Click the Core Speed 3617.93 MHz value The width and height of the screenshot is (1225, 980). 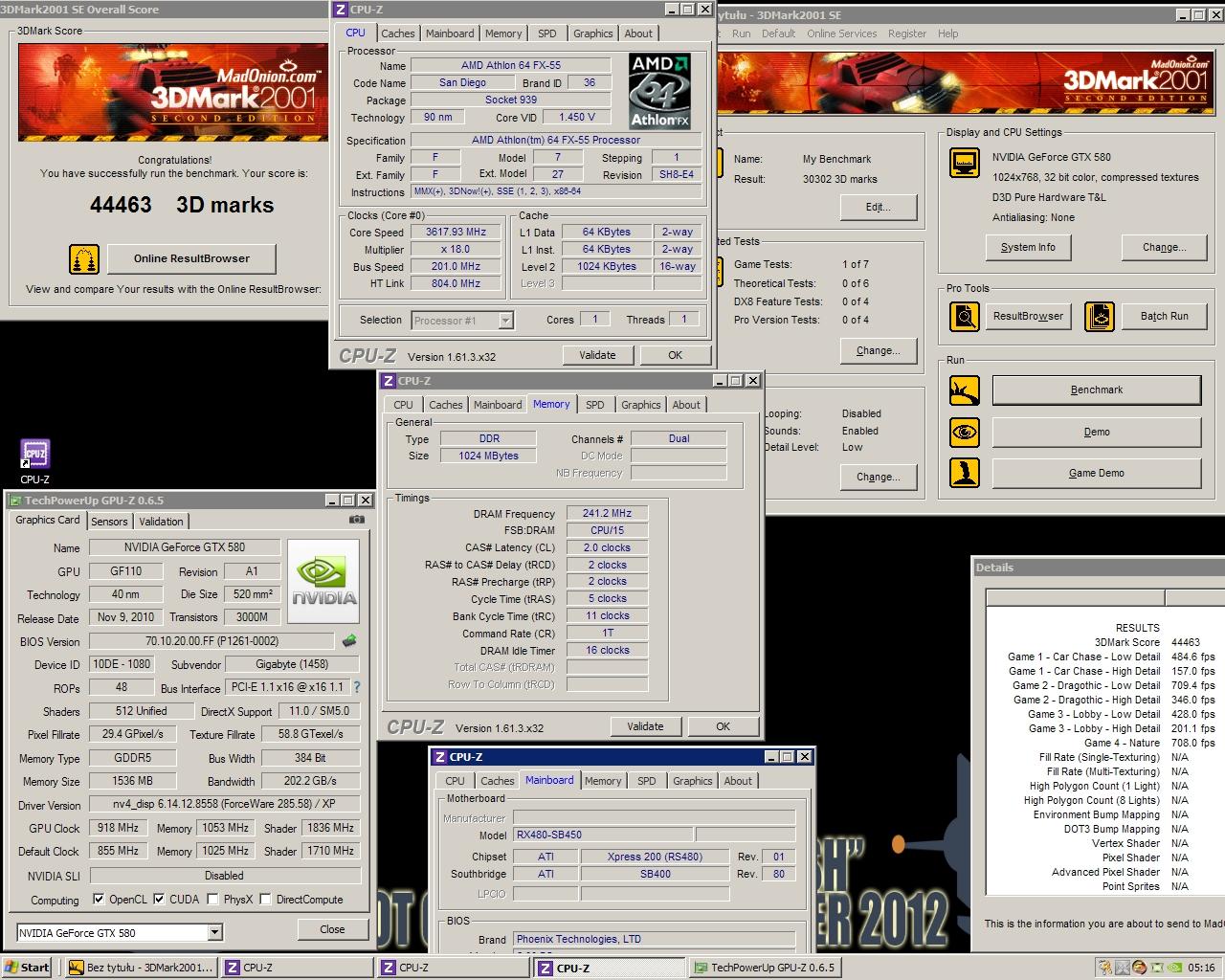pyautogui.click(x=456, y=232)
